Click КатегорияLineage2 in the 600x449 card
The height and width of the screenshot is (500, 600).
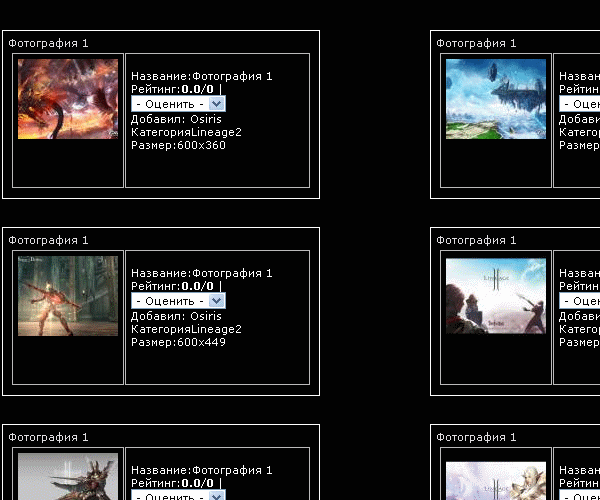point(186,329)
